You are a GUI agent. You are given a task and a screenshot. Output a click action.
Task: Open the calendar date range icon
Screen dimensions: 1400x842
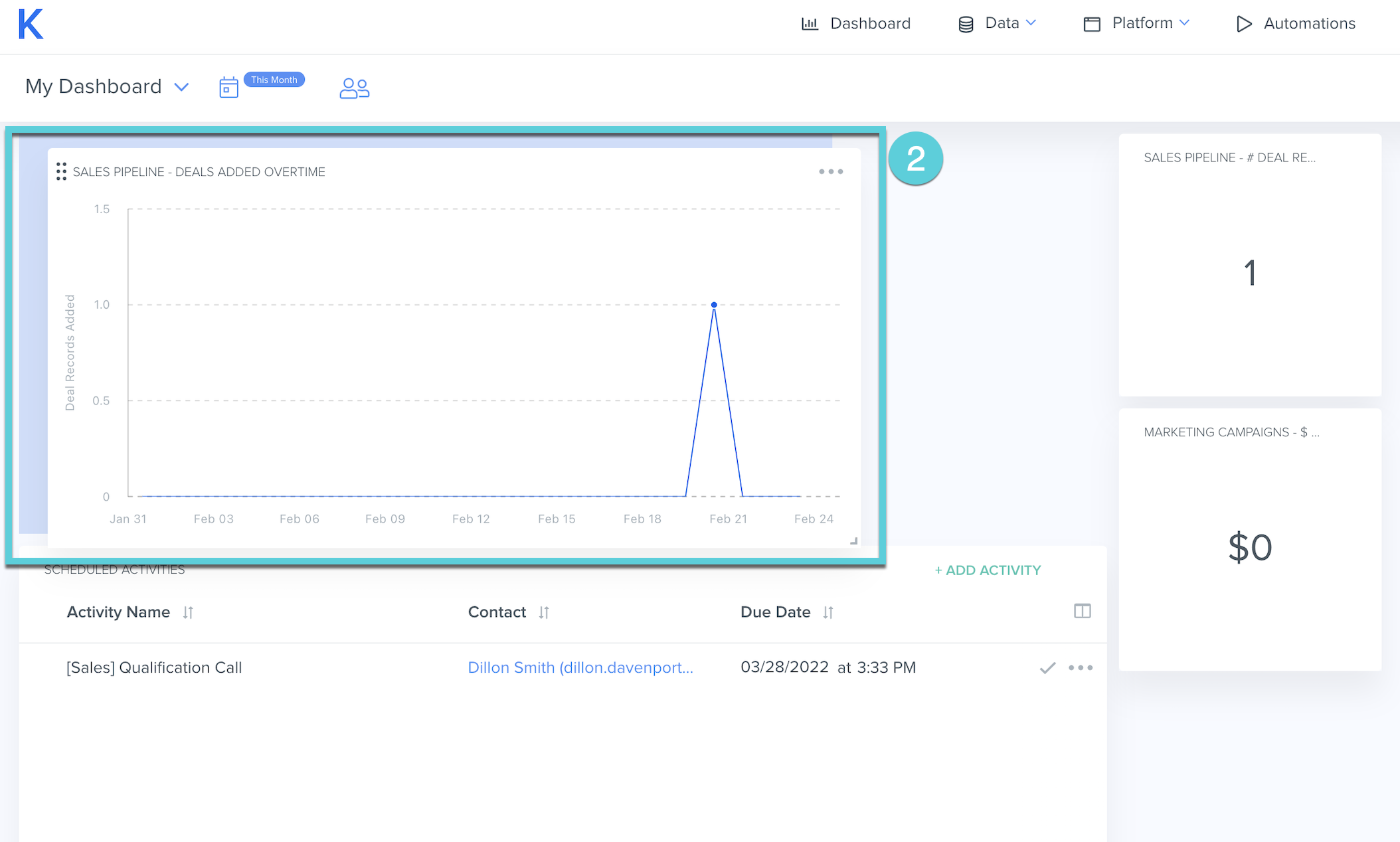tap(228, 88)
